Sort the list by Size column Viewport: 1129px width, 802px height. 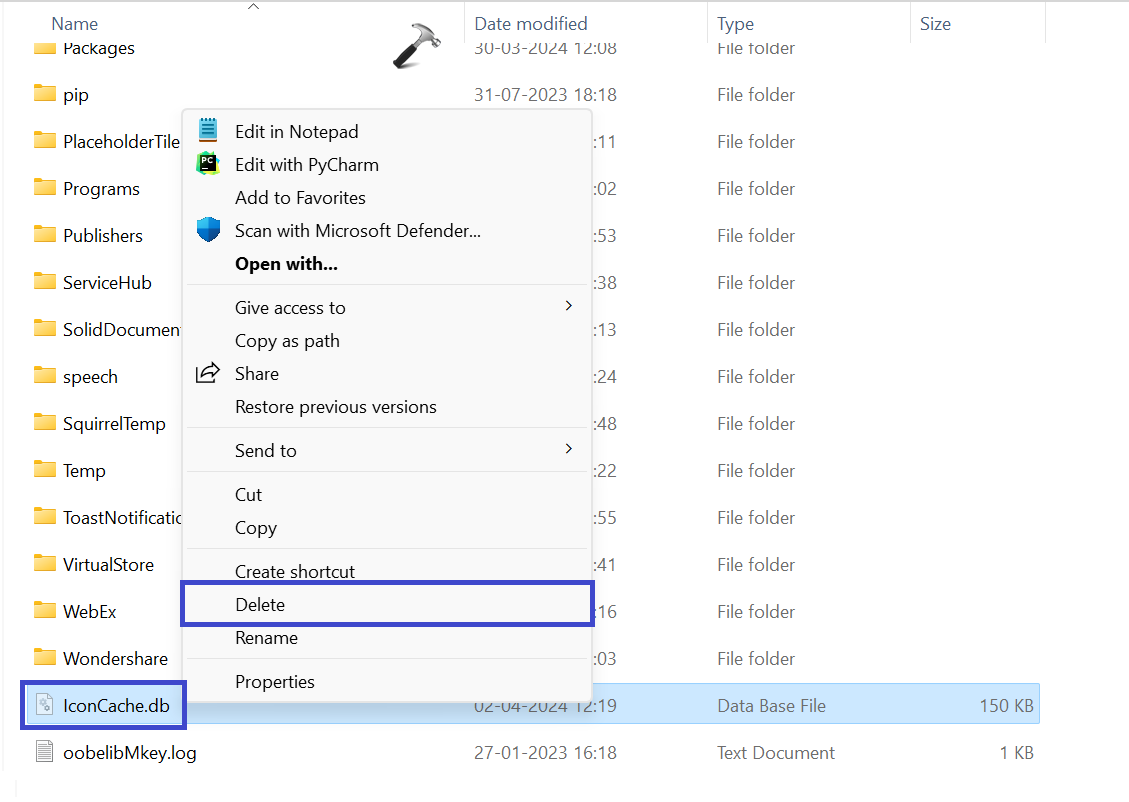click(x=935, y=23)
